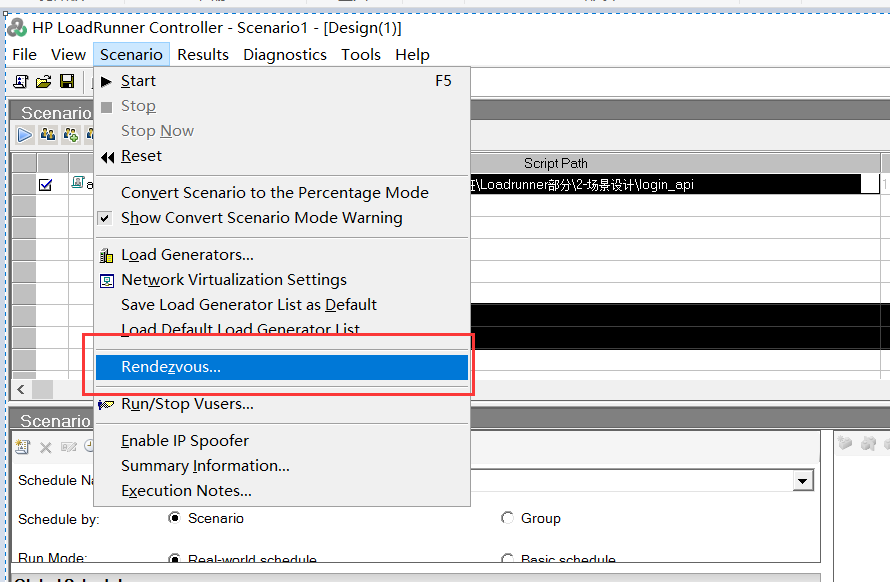Screen dimensions: 890x582
Task: Choose Rendezvous... from the Scenario menu
Action: [x=171, y=367]
